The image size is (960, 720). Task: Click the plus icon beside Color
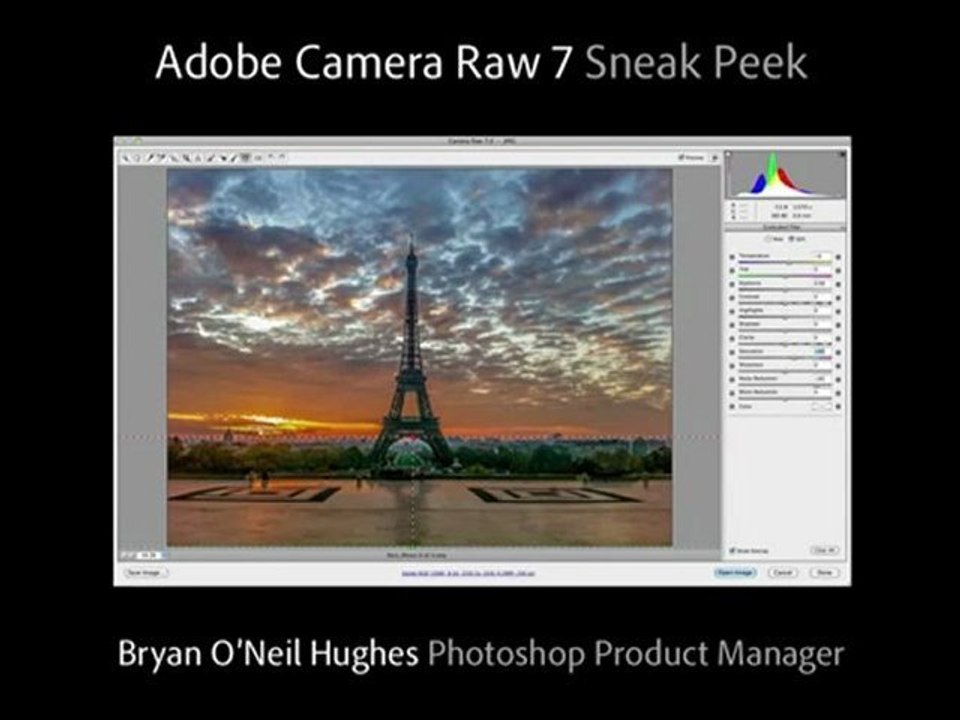pyautogui.click(x=838, y=406)
